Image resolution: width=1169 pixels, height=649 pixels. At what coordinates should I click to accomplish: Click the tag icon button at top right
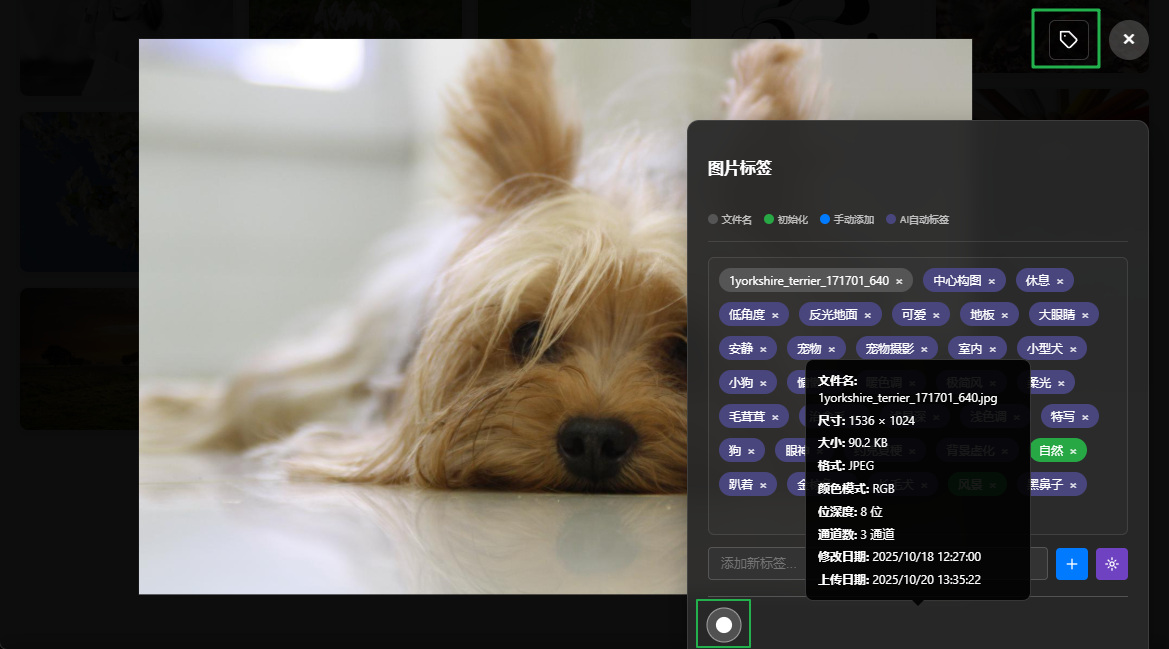1068,39
